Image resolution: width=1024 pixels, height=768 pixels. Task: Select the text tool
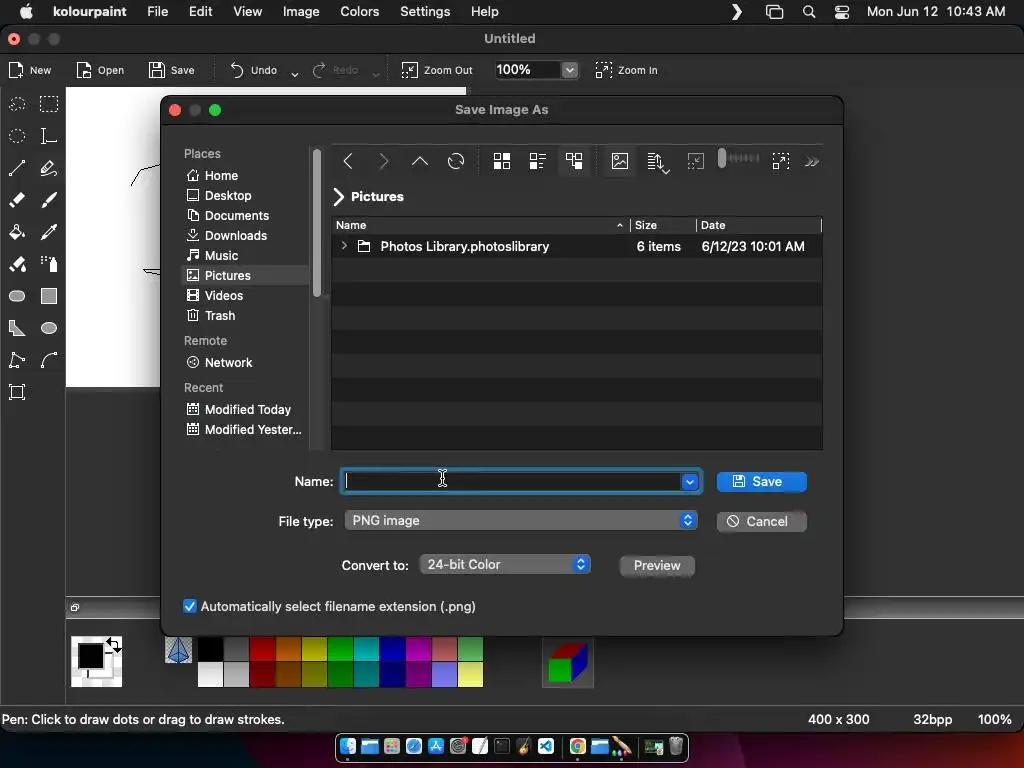(x=49, y=136)
